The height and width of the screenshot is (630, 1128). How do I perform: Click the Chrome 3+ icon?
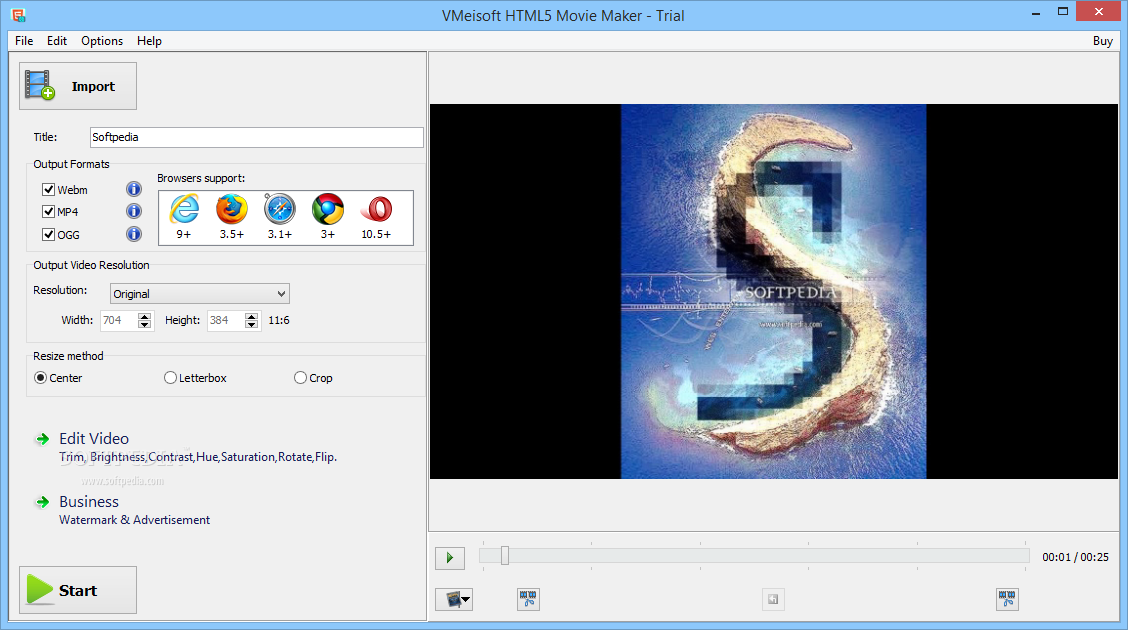[x=328, y=209]
